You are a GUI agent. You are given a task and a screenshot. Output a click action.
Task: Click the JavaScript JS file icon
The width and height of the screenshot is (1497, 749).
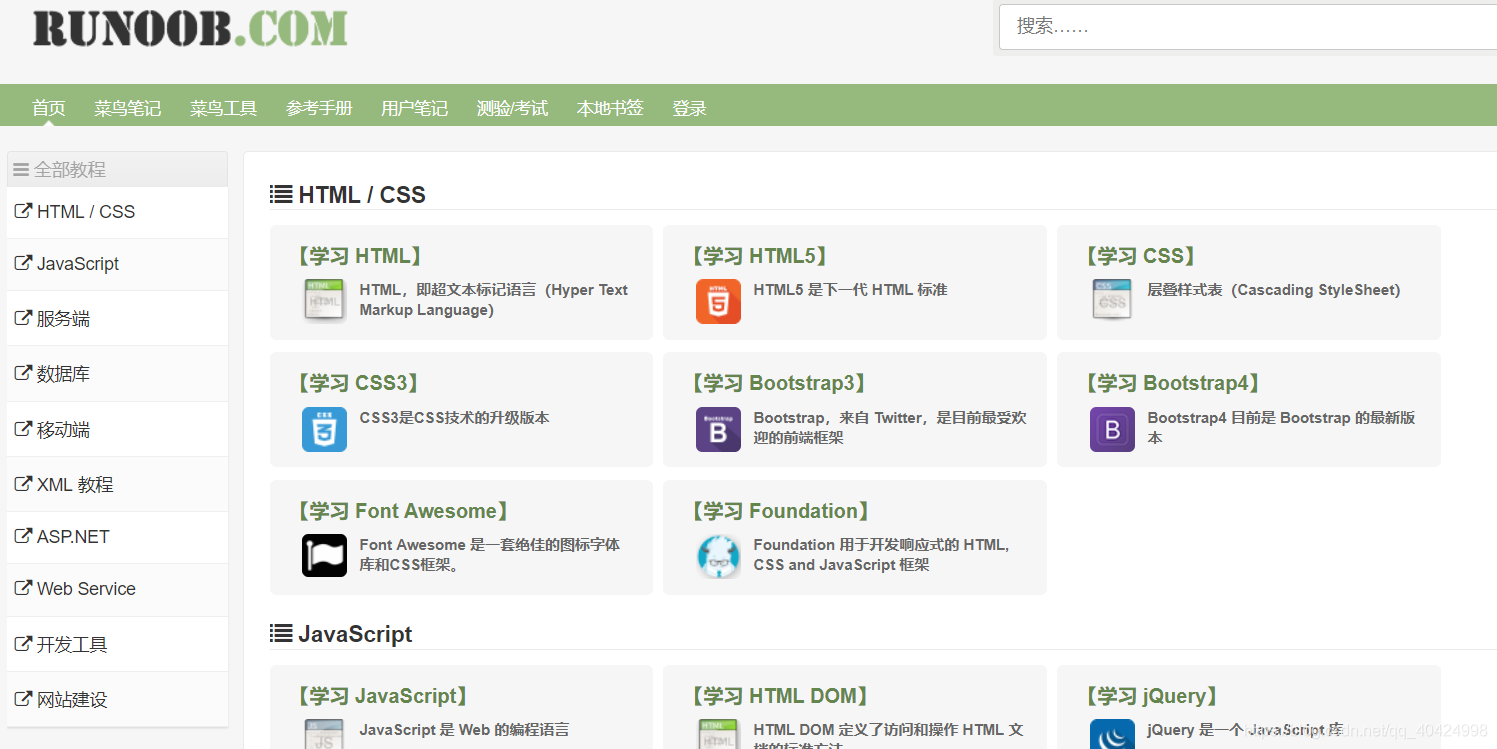point(324,734)
